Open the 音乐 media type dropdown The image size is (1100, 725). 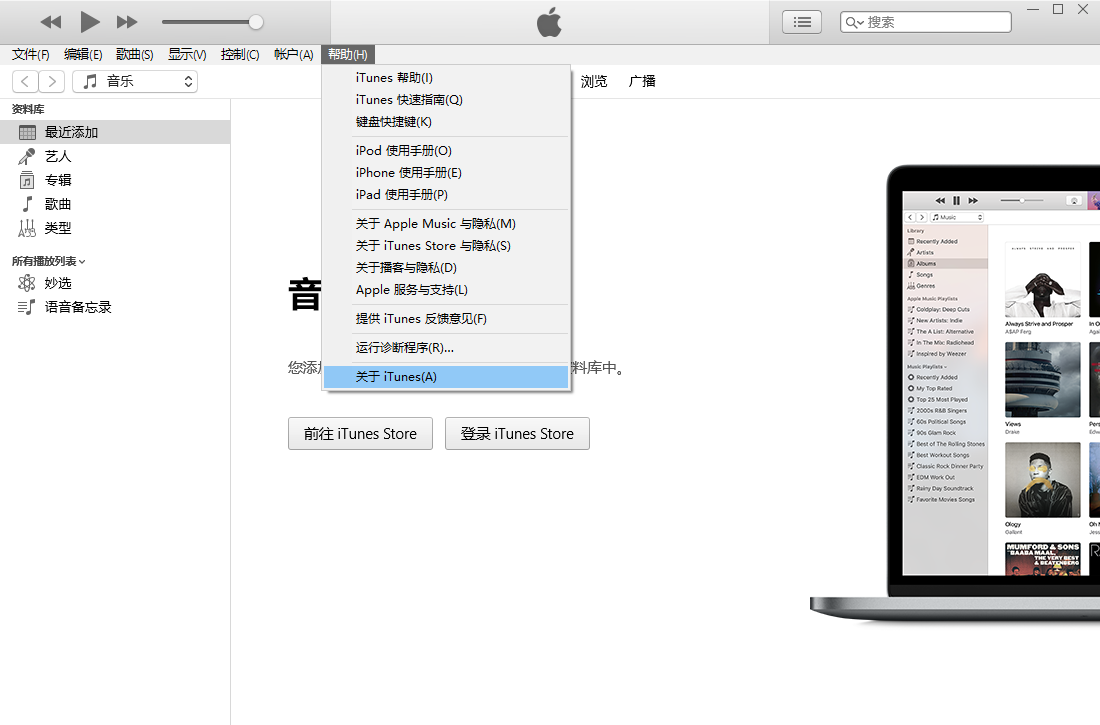click(x=135, y=81)
